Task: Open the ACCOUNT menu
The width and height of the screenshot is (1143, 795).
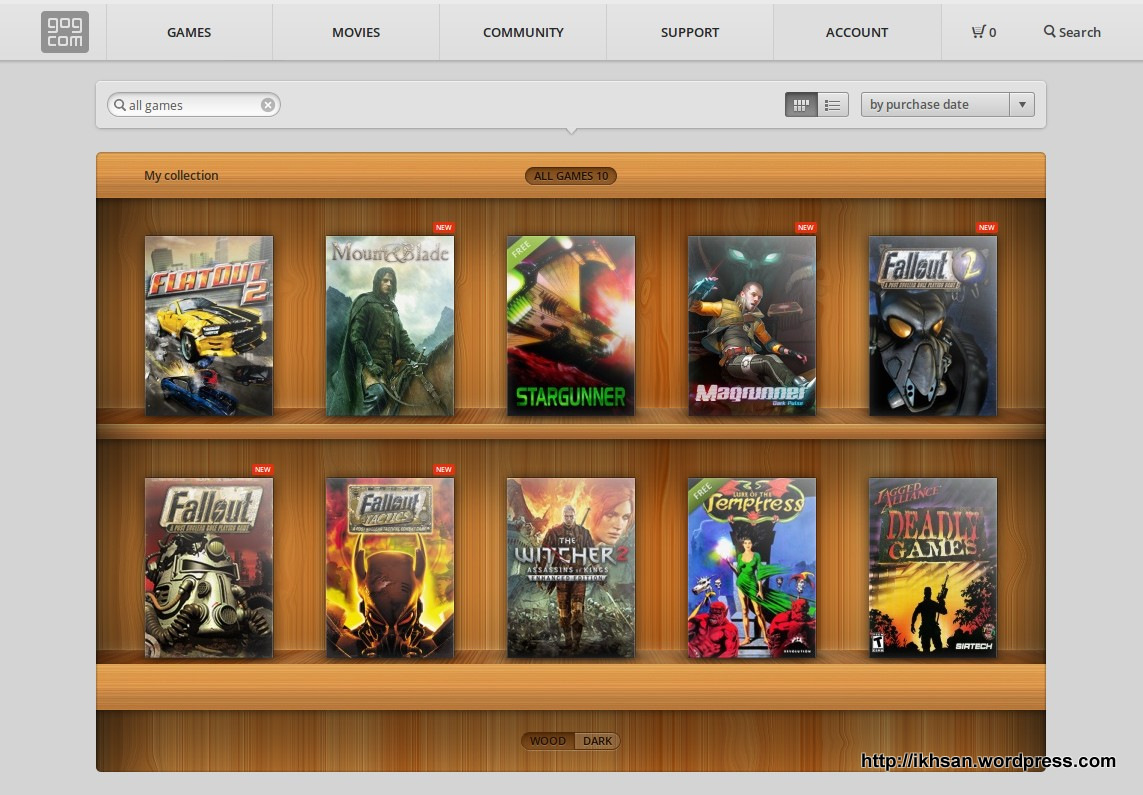Action: pos(857,32)
